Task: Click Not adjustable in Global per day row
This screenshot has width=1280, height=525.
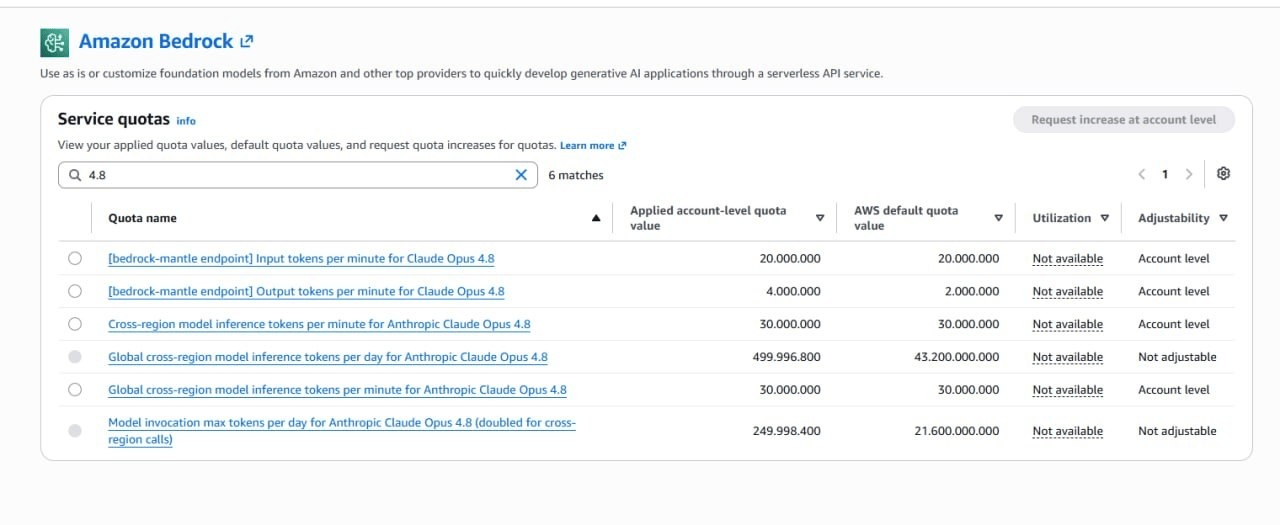Action: click(x=1177, y=357)
